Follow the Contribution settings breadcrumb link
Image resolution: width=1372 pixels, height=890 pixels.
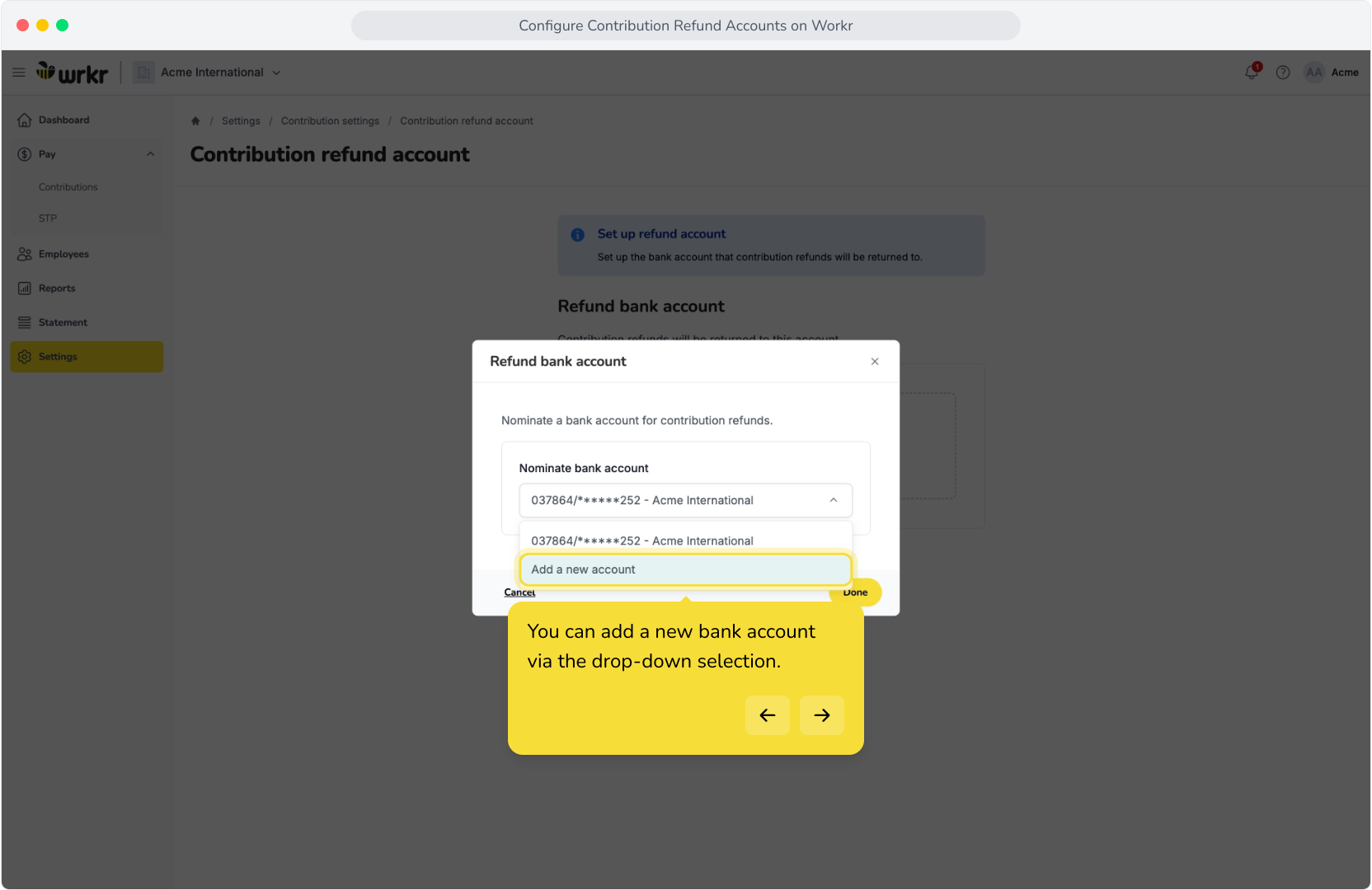click(x=330, y=121)
